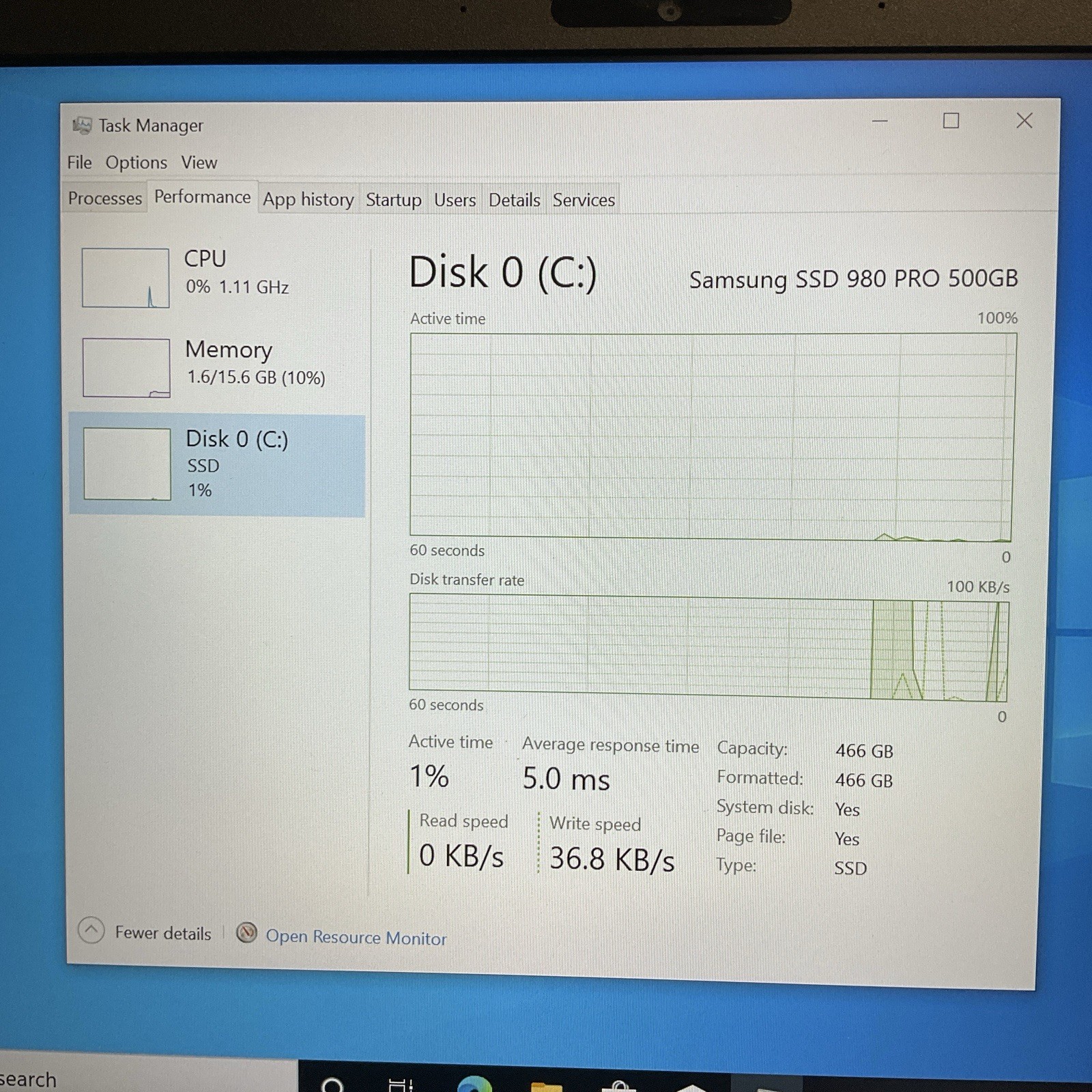Select the CPU mini graph in sidebar
The height and width of the screenshot is (1092, 1092).
click(x=126, y=278)
